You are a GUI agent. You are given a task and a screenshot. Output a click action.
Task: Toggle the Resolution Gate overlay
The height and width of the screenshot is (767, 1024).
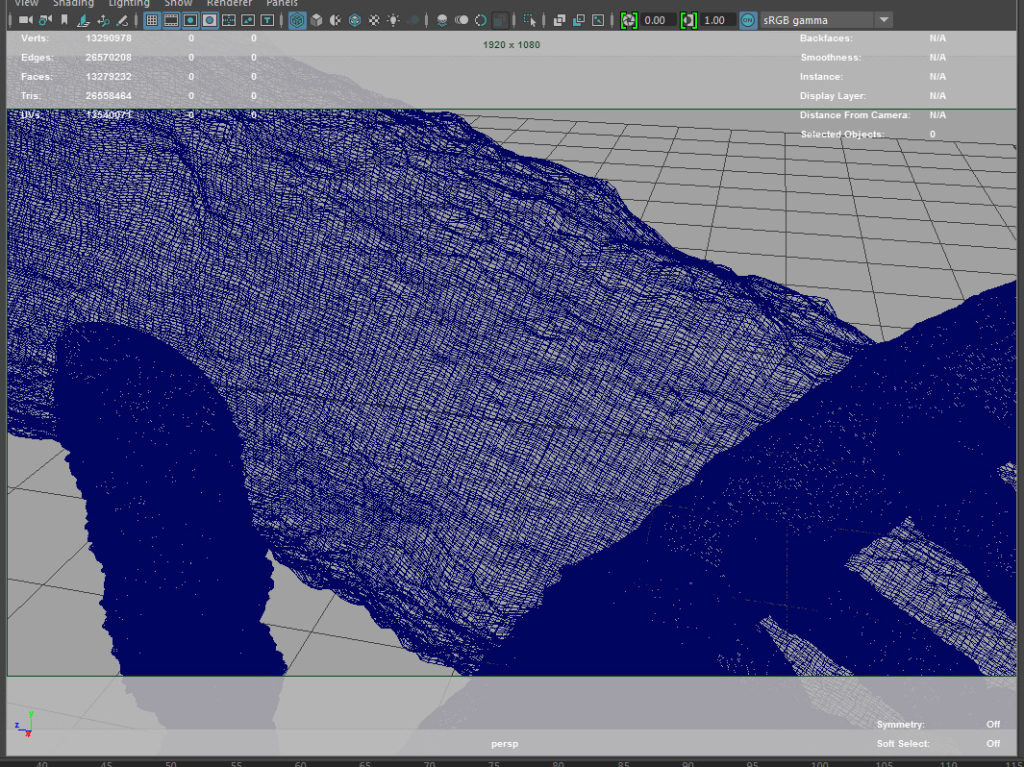click(x=190, y=20)
